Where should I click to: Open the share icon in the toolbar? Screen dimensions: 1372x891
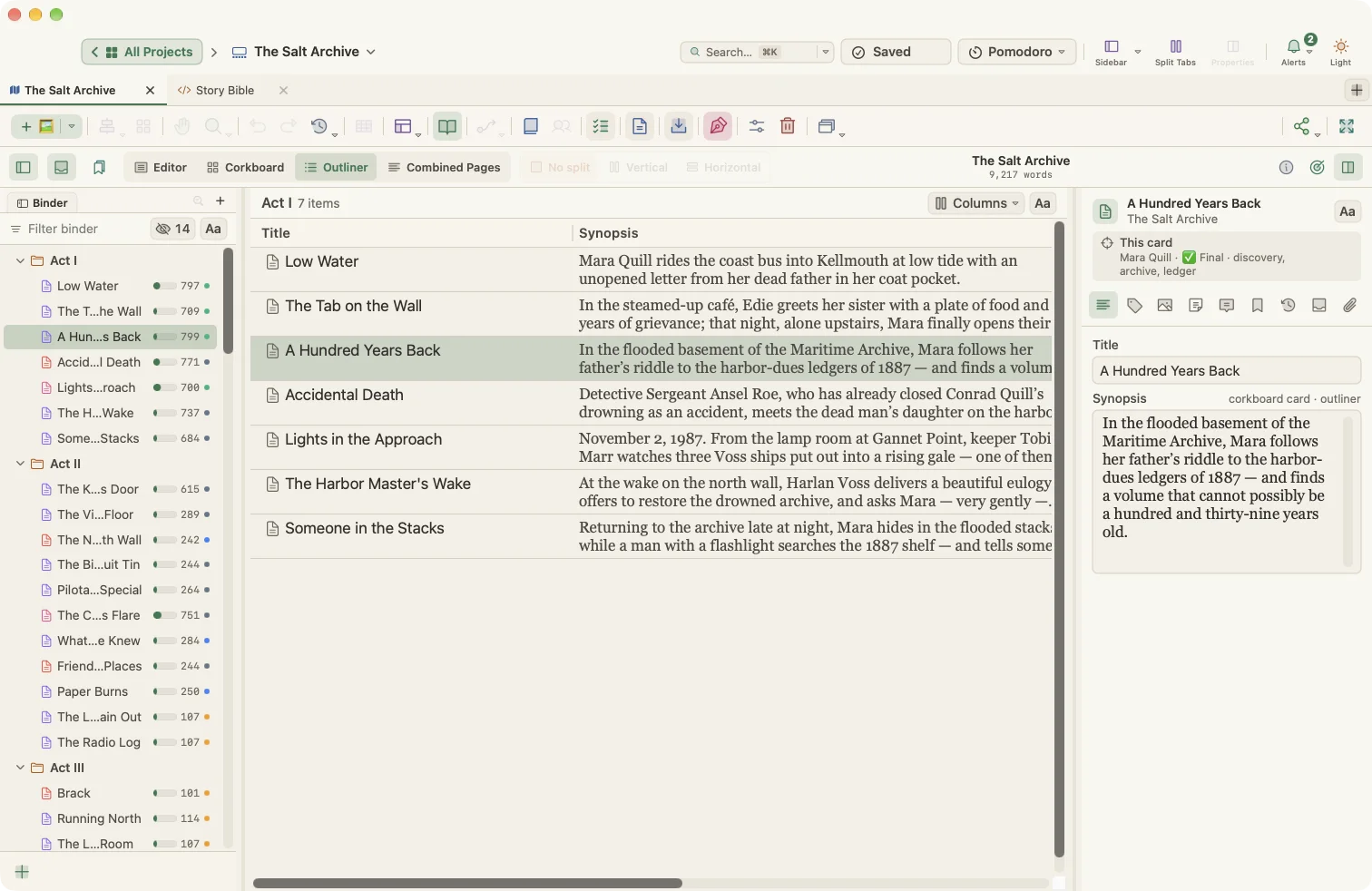pos(1302,126)
